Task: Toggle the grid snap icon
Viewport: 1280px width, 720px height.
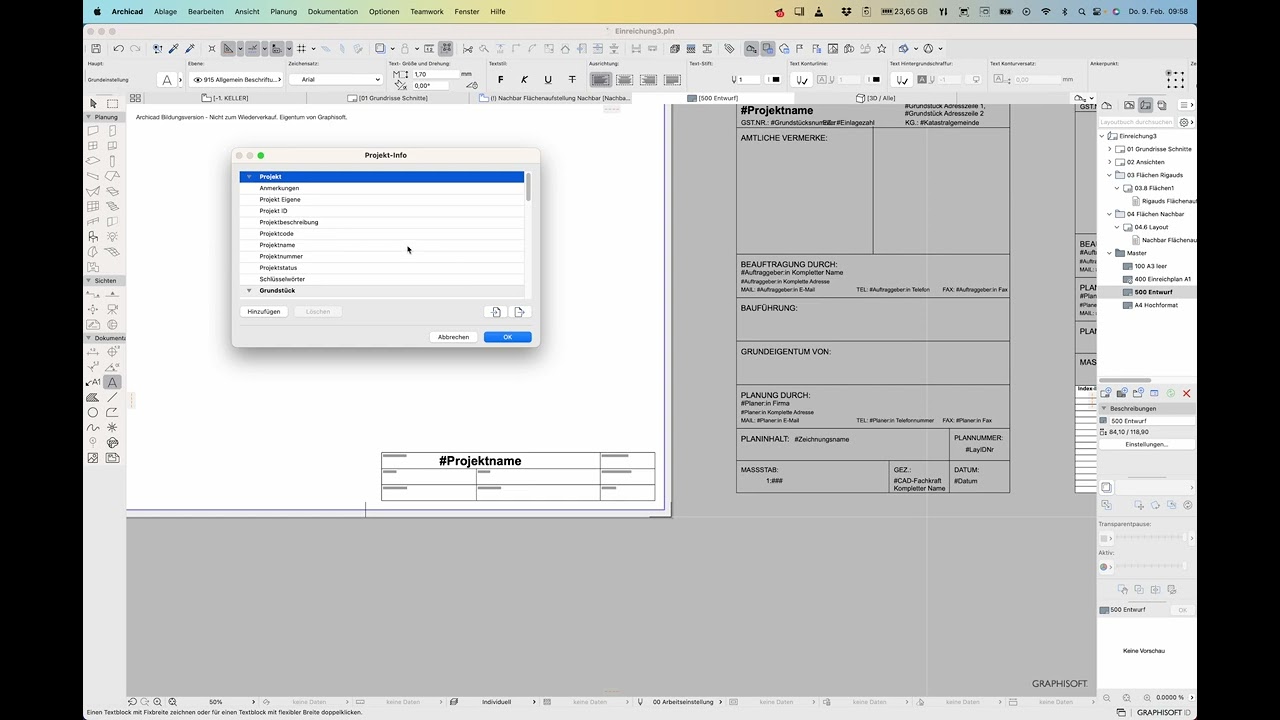Action: [301, 48]
